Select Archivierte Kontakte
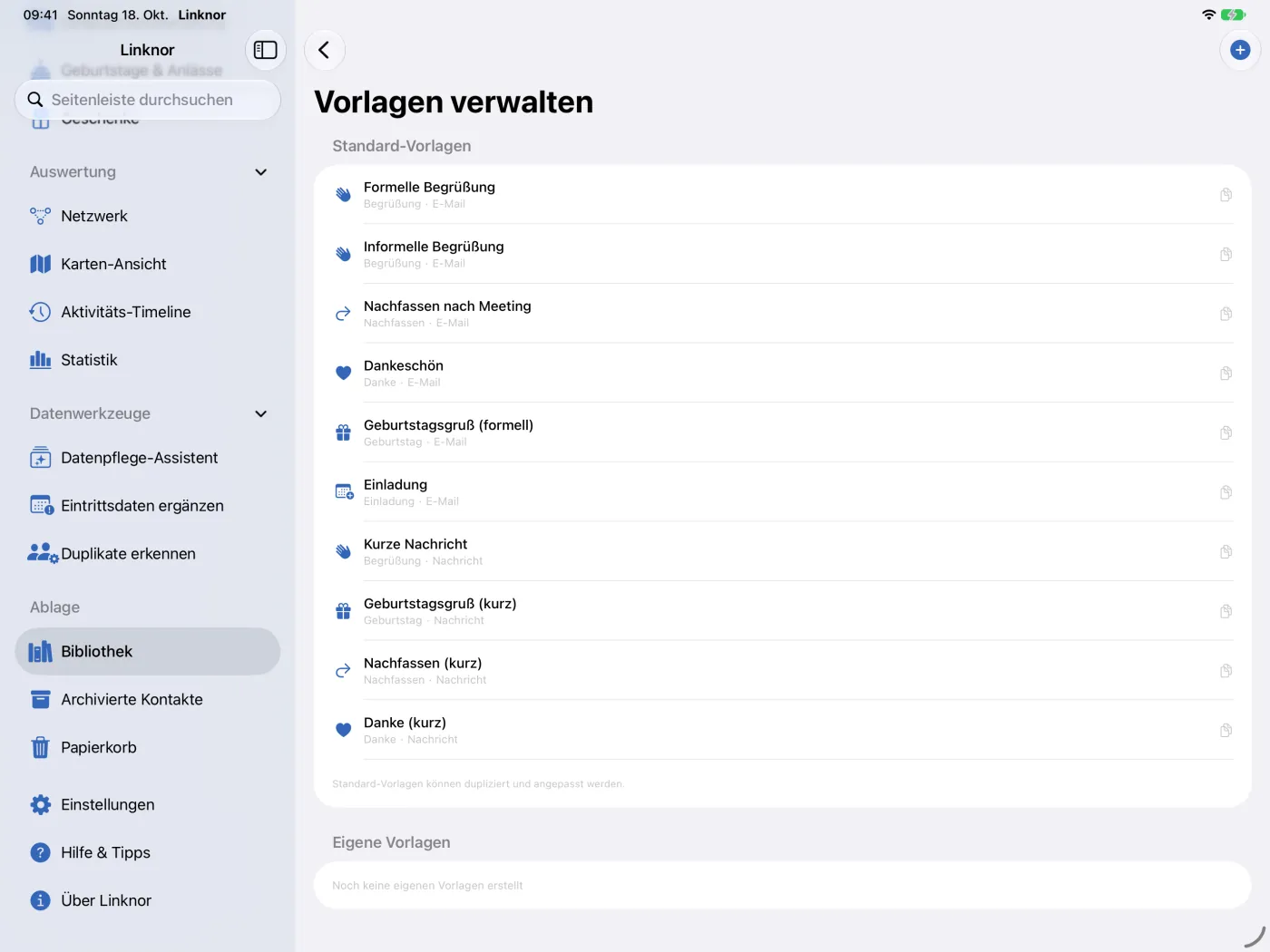Viewport: 1270px width, 952px height. [x=148, y=700]
